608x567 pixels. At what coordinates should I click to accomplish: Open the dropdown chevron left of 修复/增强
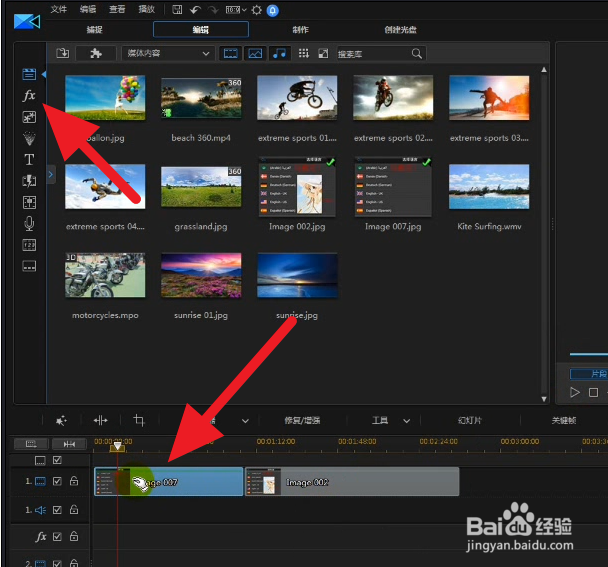245,421
